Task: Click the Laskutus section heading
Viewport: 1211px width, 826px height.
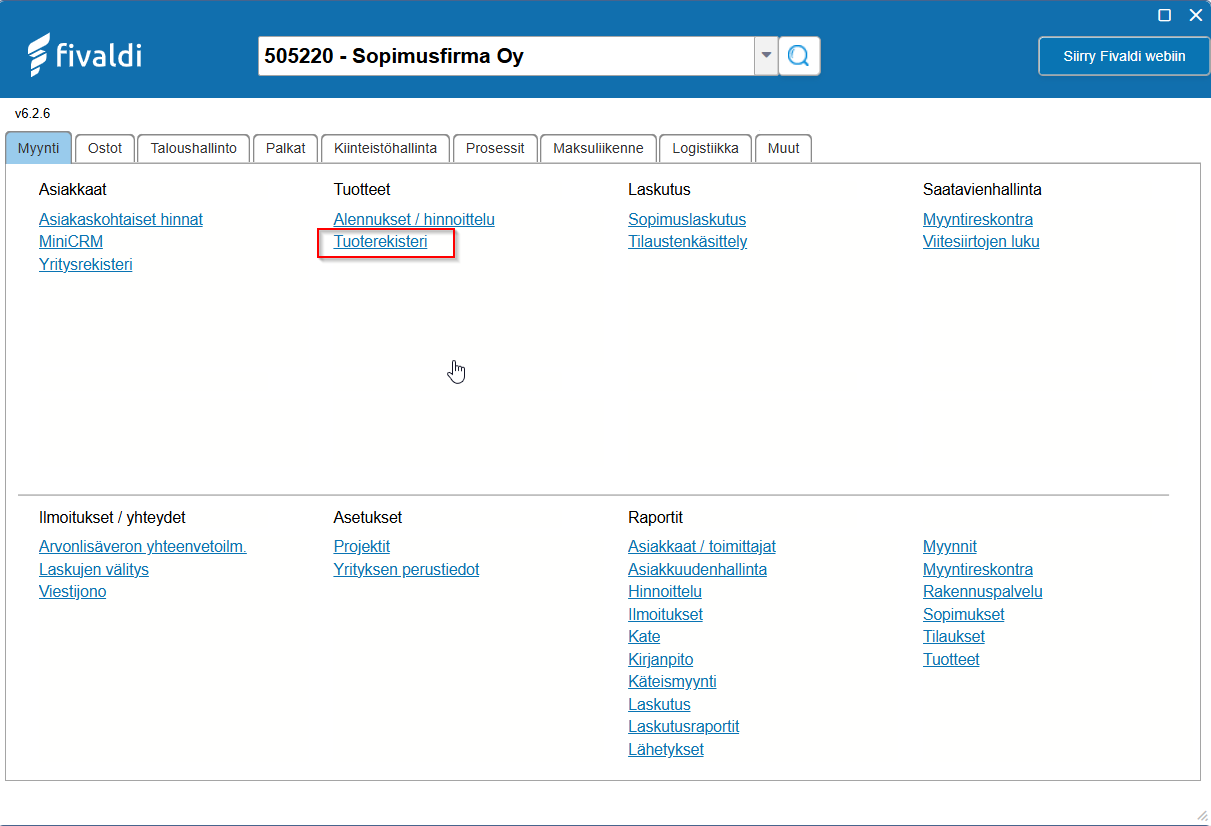Action: pos(659,189)
